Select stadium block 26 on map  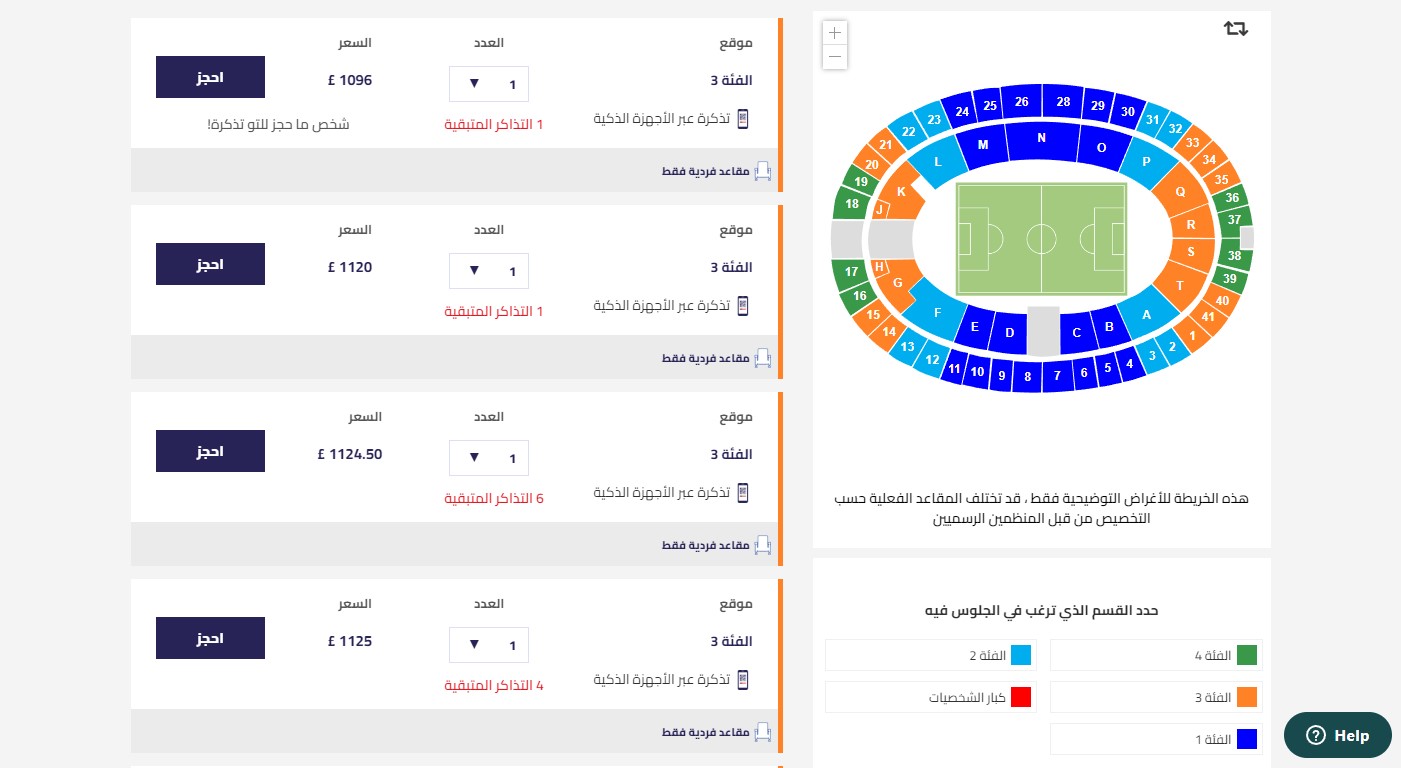(1021, 101)
